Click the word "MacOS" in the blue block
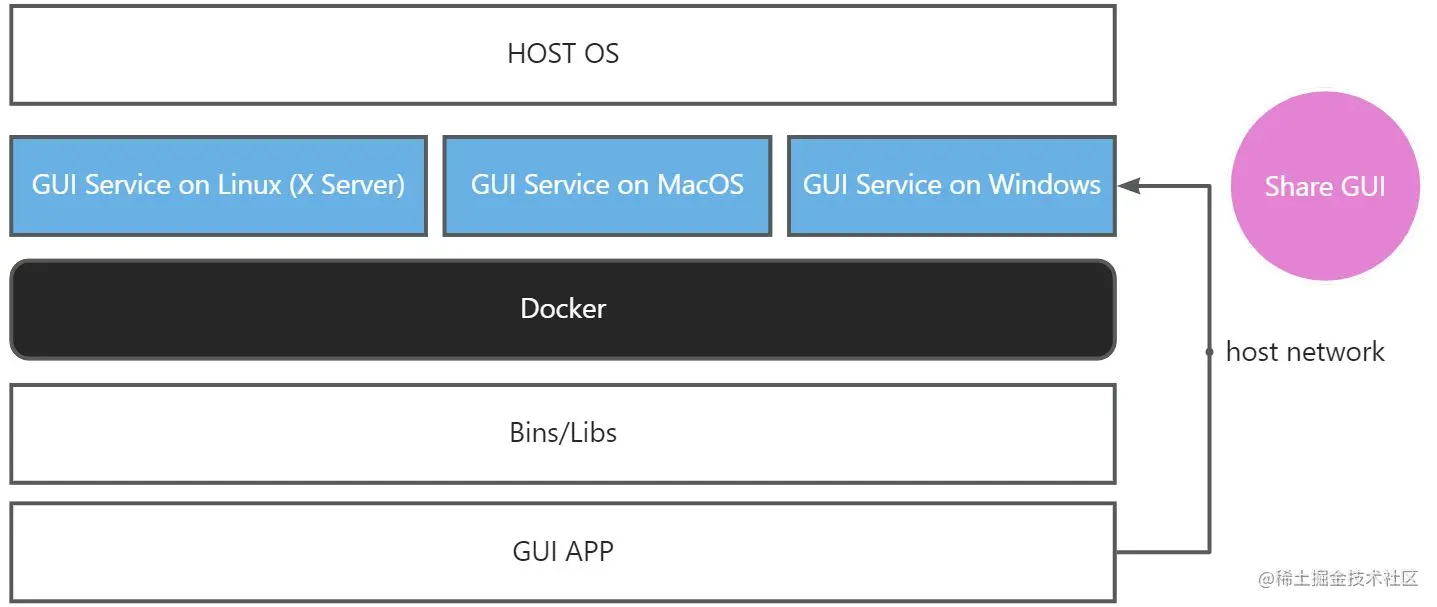 click(700, 185)
